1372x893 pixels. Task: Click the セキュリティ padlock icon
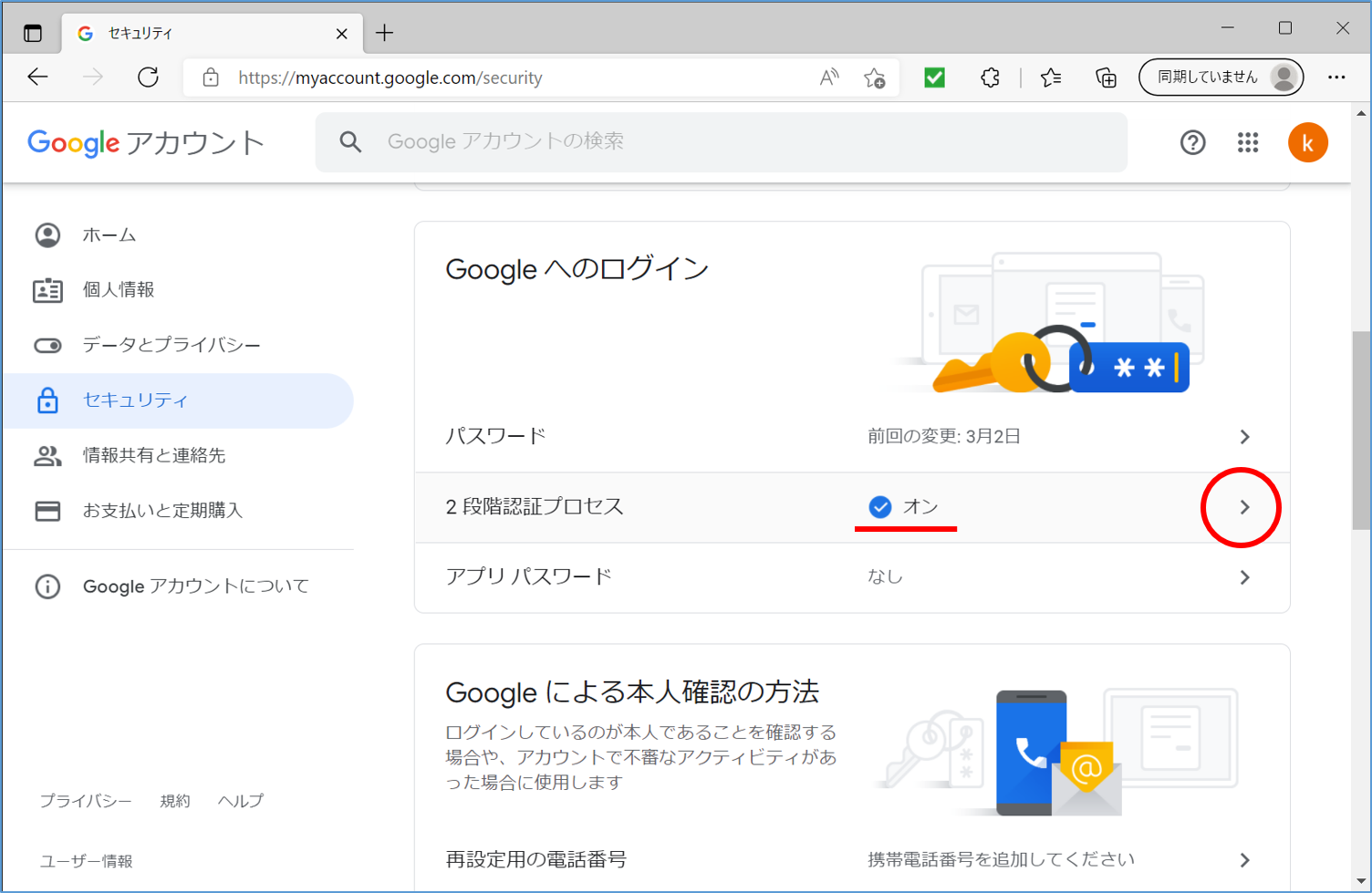coord(47,400)
